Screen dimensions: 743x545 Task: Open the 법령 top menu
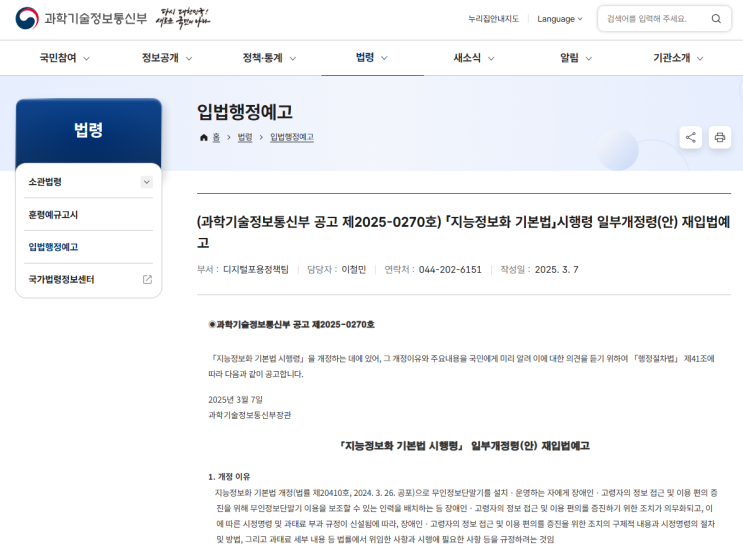click(365, 57)
